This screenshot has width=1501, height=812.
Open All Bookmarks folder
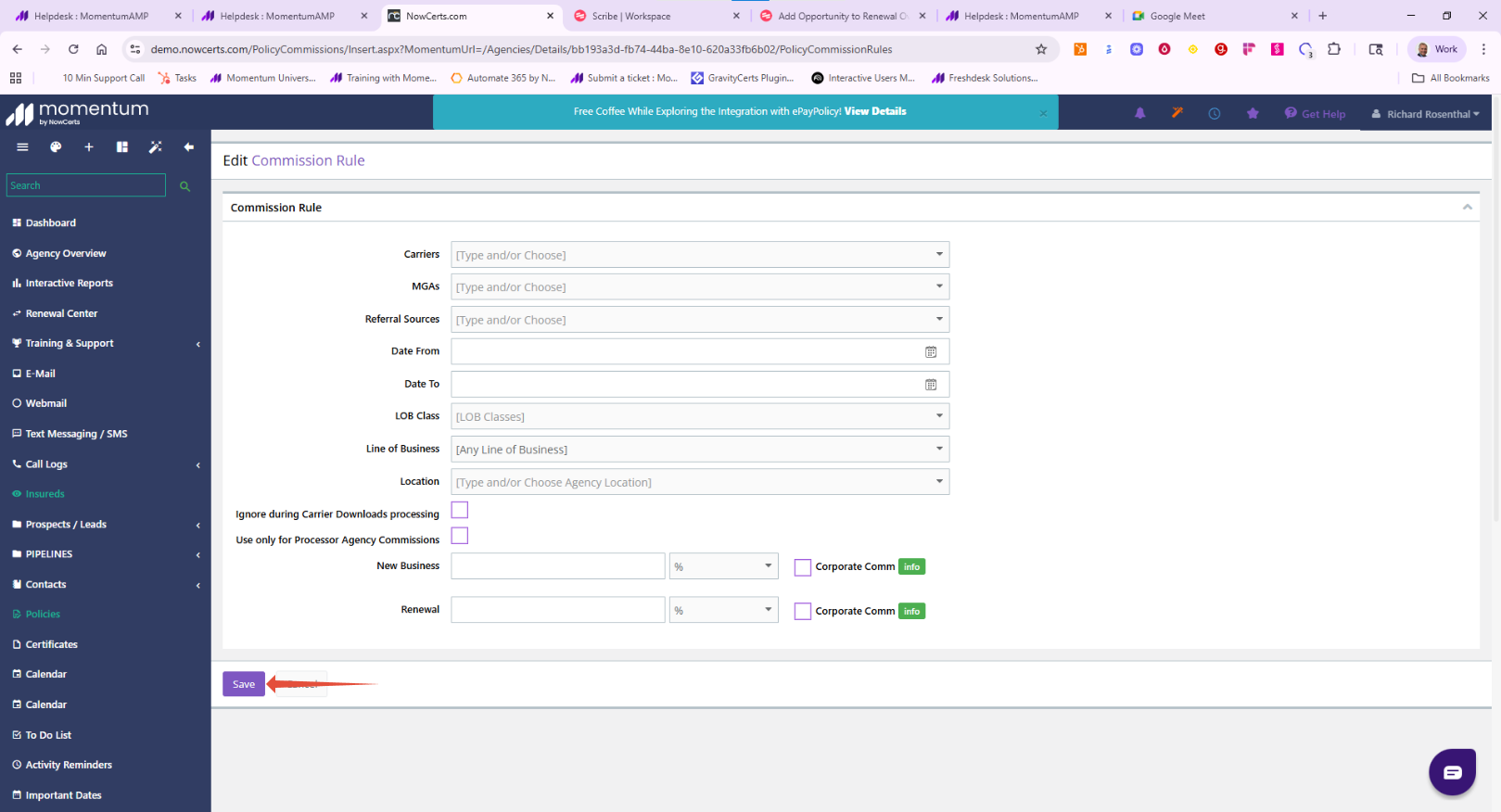[1450, 78]
